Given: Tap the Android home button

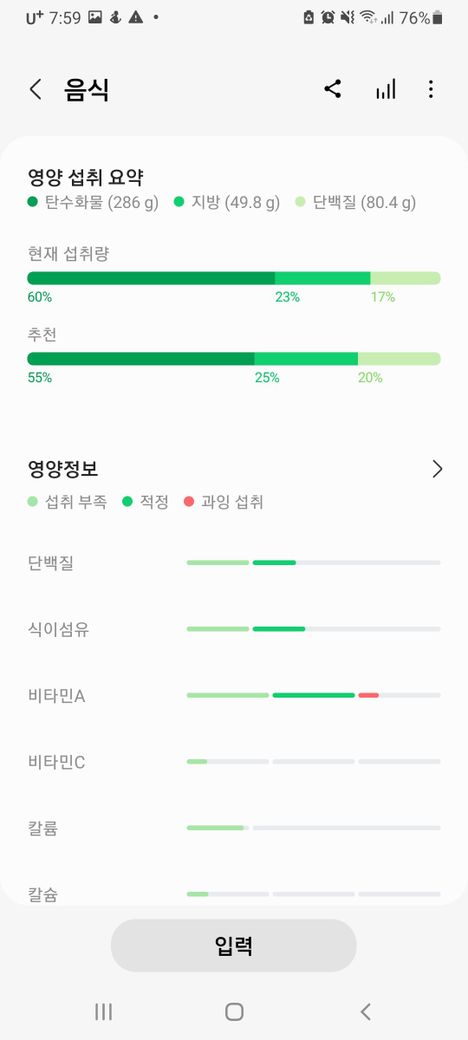Looking at the screenshot, I should (234, 1011).
